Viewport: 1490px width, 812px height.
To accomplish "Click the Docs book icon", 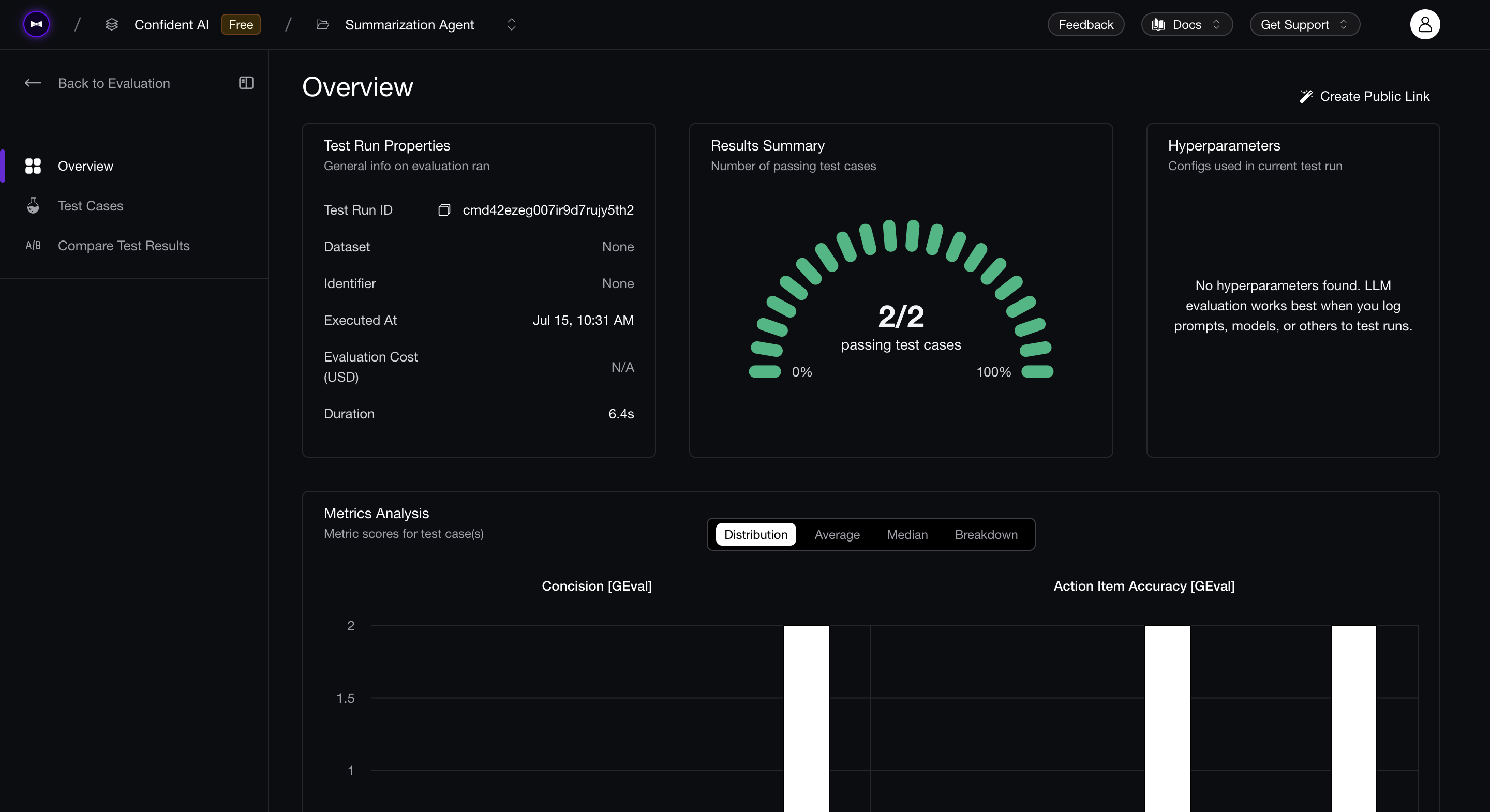I will pyautogui.click(x=1158, y=24).
